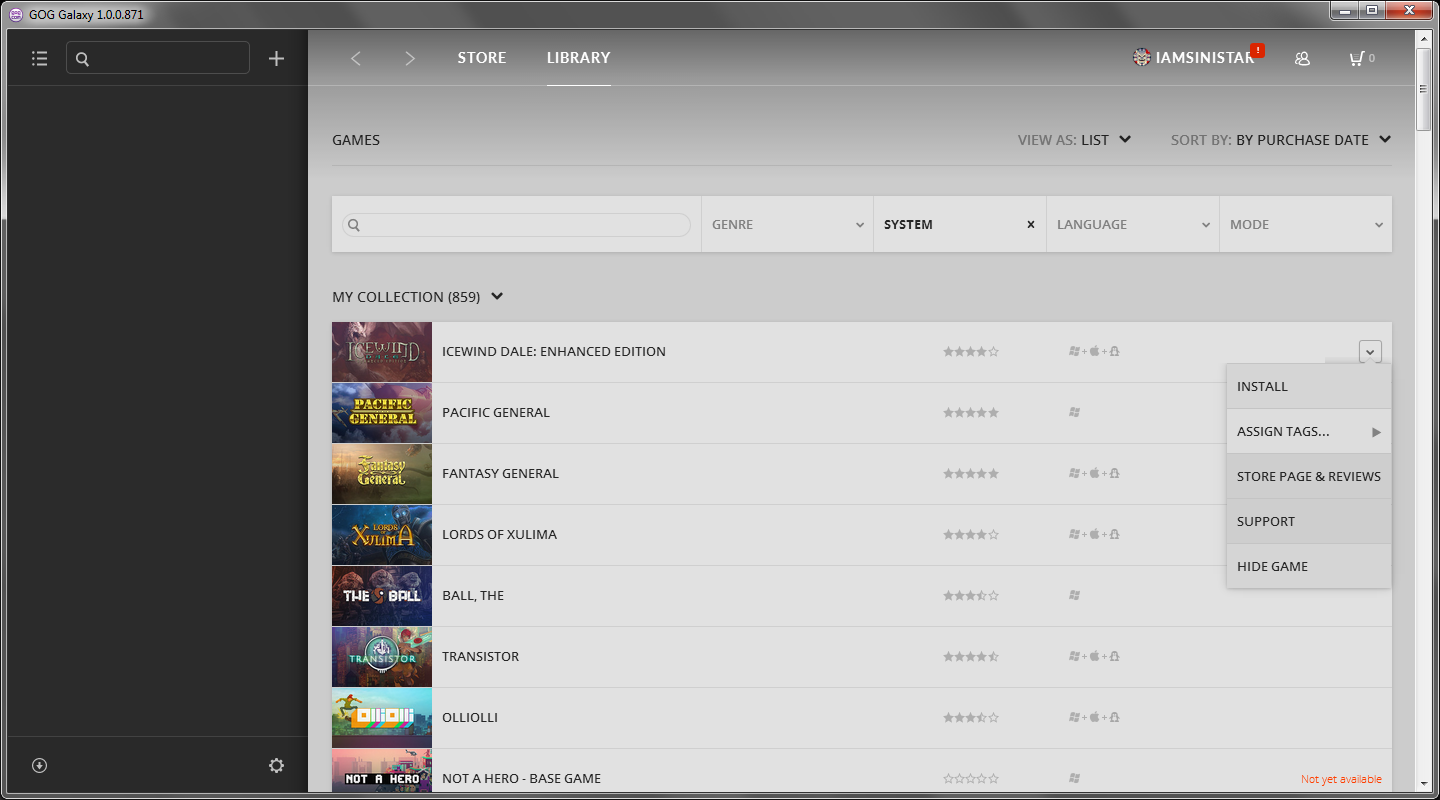Open Sort By Purchase Date dropdown
The height and width of the screenshot is (800, 1440).
point(1281,140)
